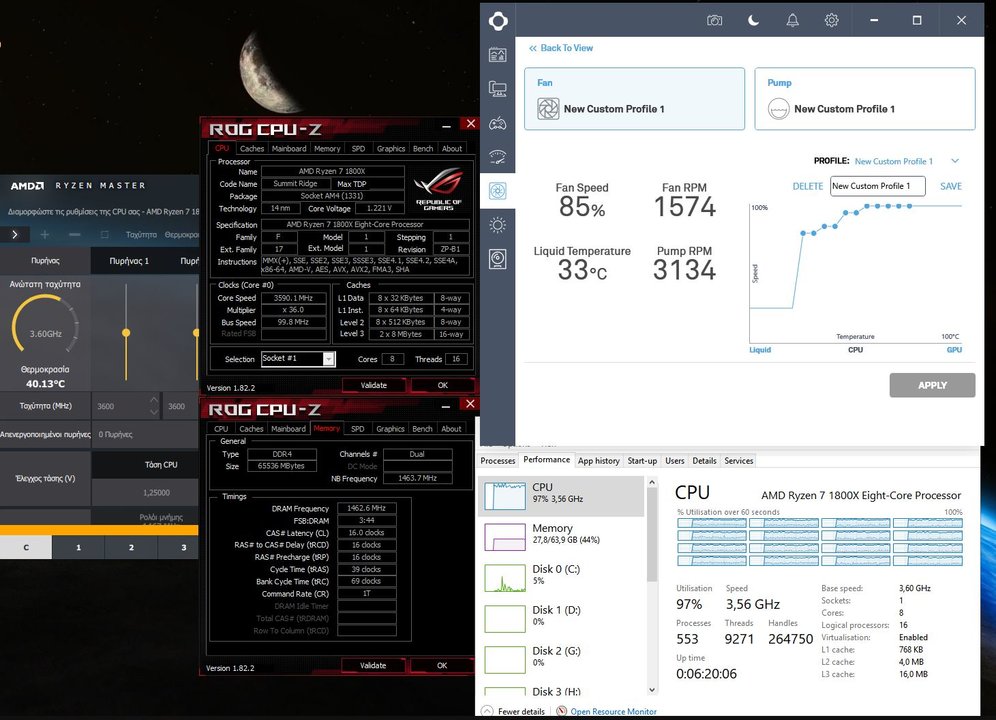Click OK in bottom CPU-Z window
Viewport: 996px width, 720px height.
coord(442,665)
